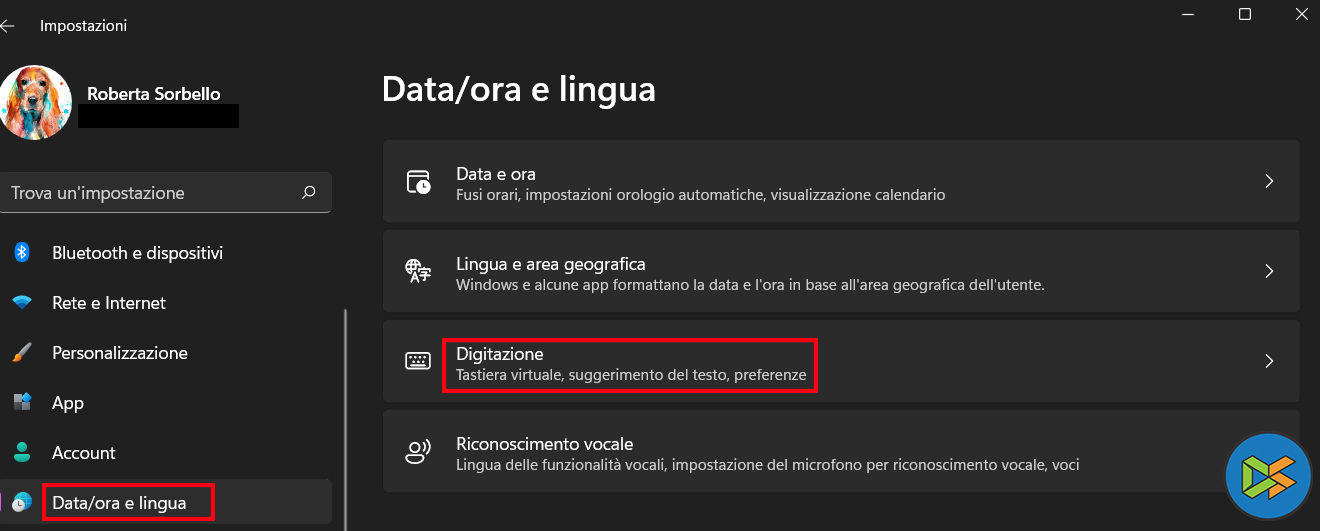Click the Data/ora e lingua globe icon
Image resolution: width=1320 pixels, height=531 pixels.
pos(22,502)
